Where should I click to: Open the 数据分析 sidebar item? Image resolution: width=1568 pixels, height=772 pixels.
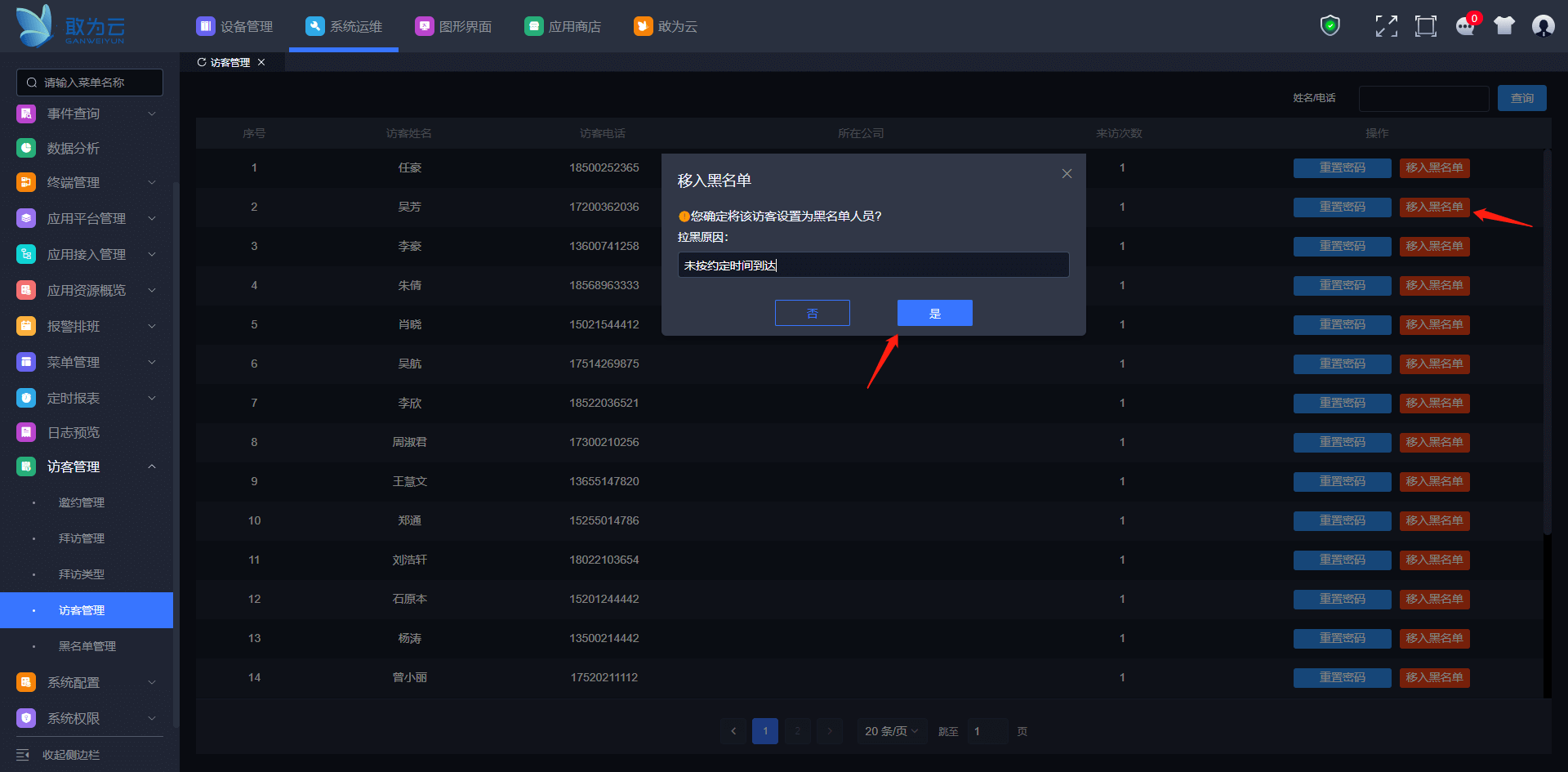(73, 148)
